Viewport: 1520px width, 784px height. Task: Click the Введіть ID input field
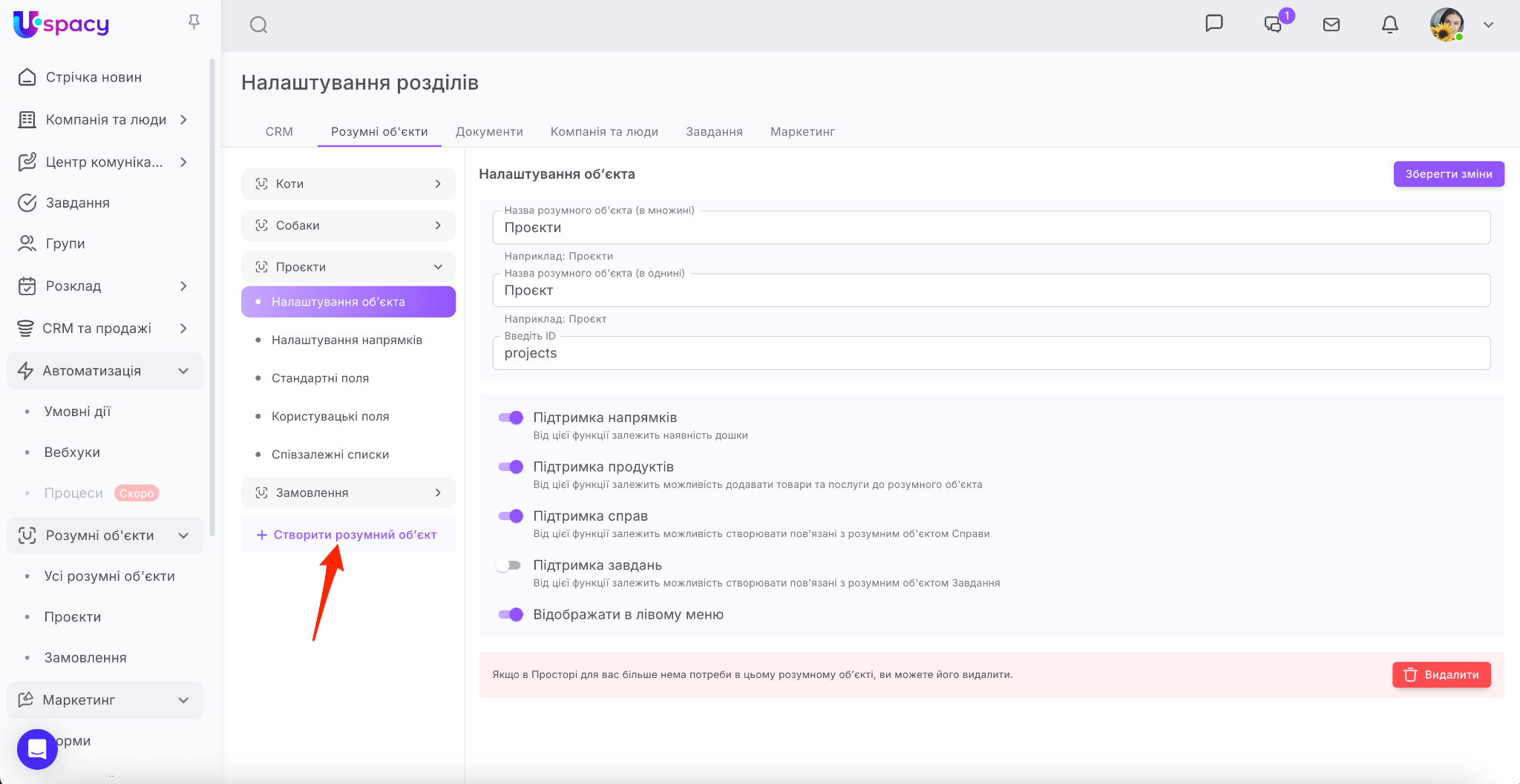click(991, 353)
